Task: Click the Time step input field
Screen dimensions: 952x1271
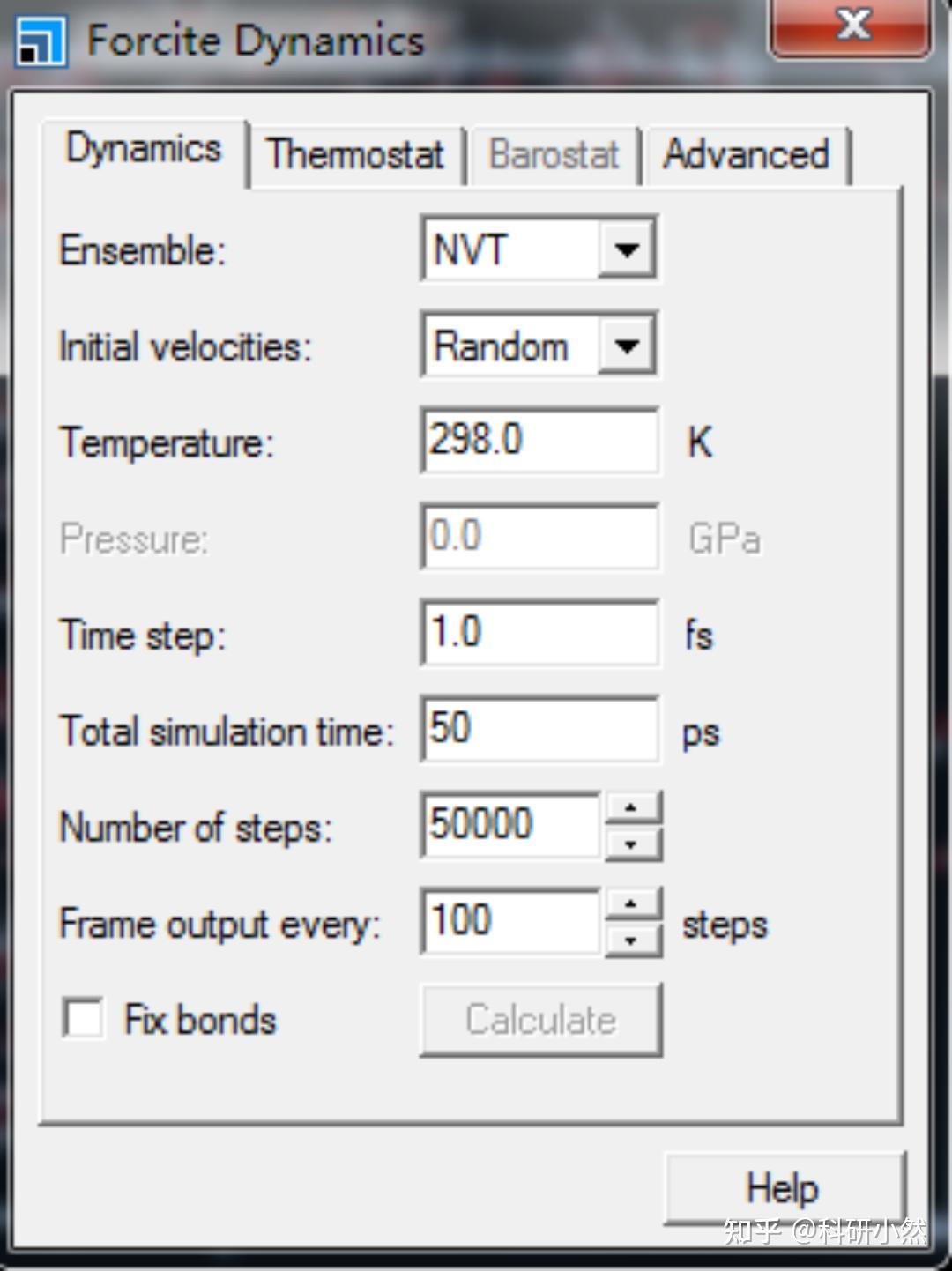Action: point(539,632)
